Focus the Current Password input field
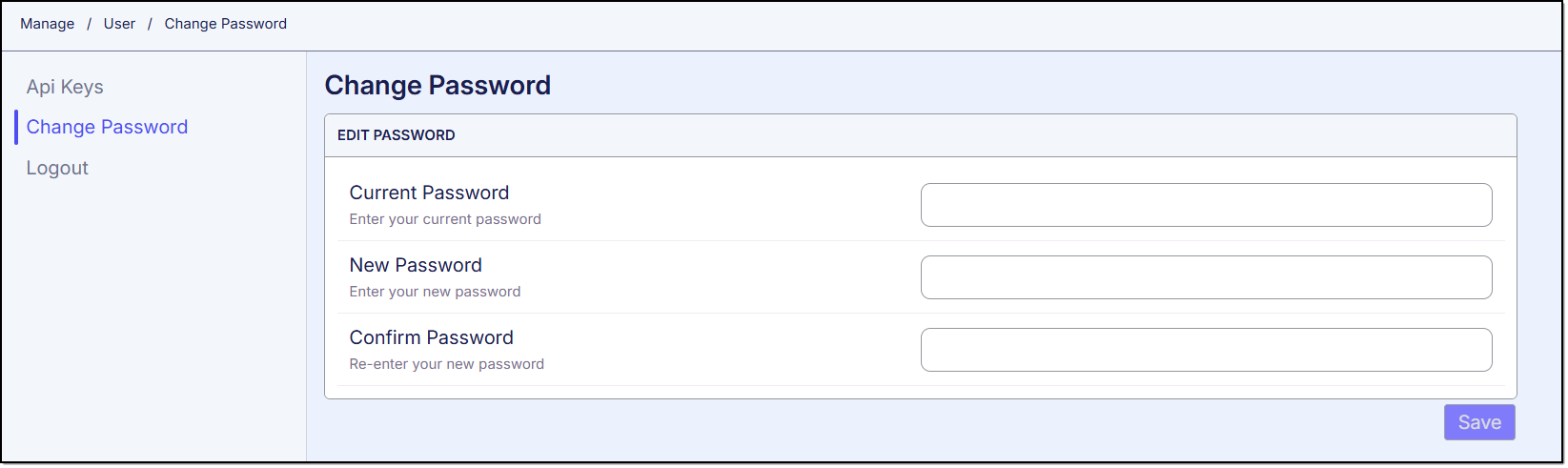Viewport: 1568px width, 468px height. (x=1206, y=205)
